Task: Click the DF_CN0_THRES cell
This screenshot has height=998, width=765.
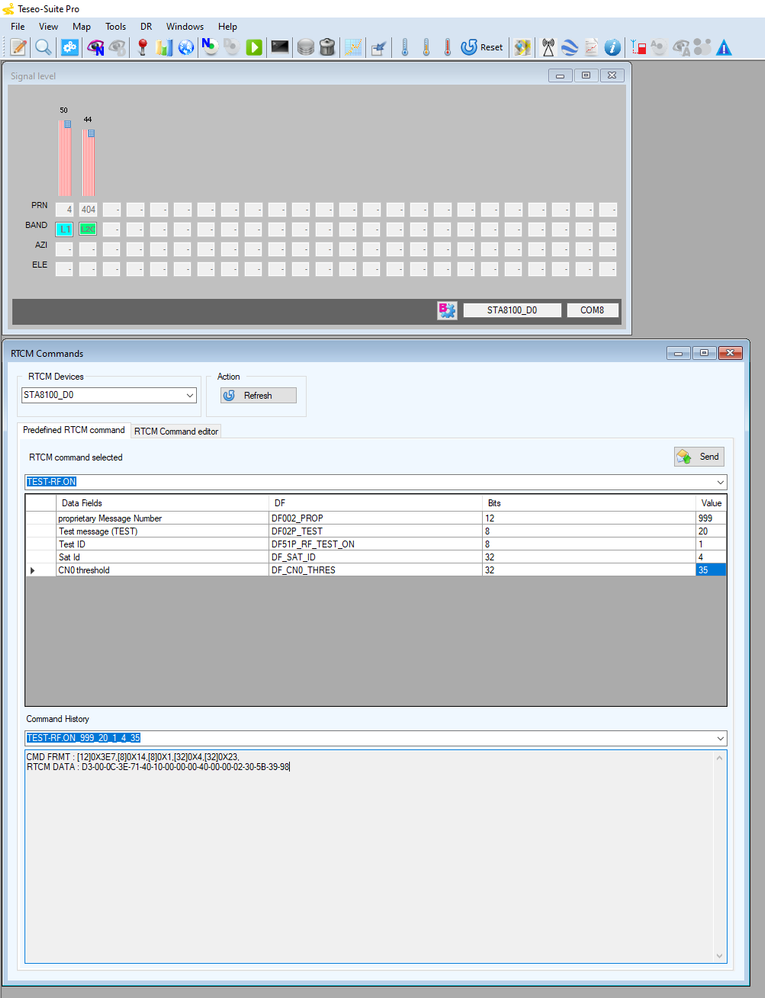Action: pyautogui.click(x=375, y=570)
